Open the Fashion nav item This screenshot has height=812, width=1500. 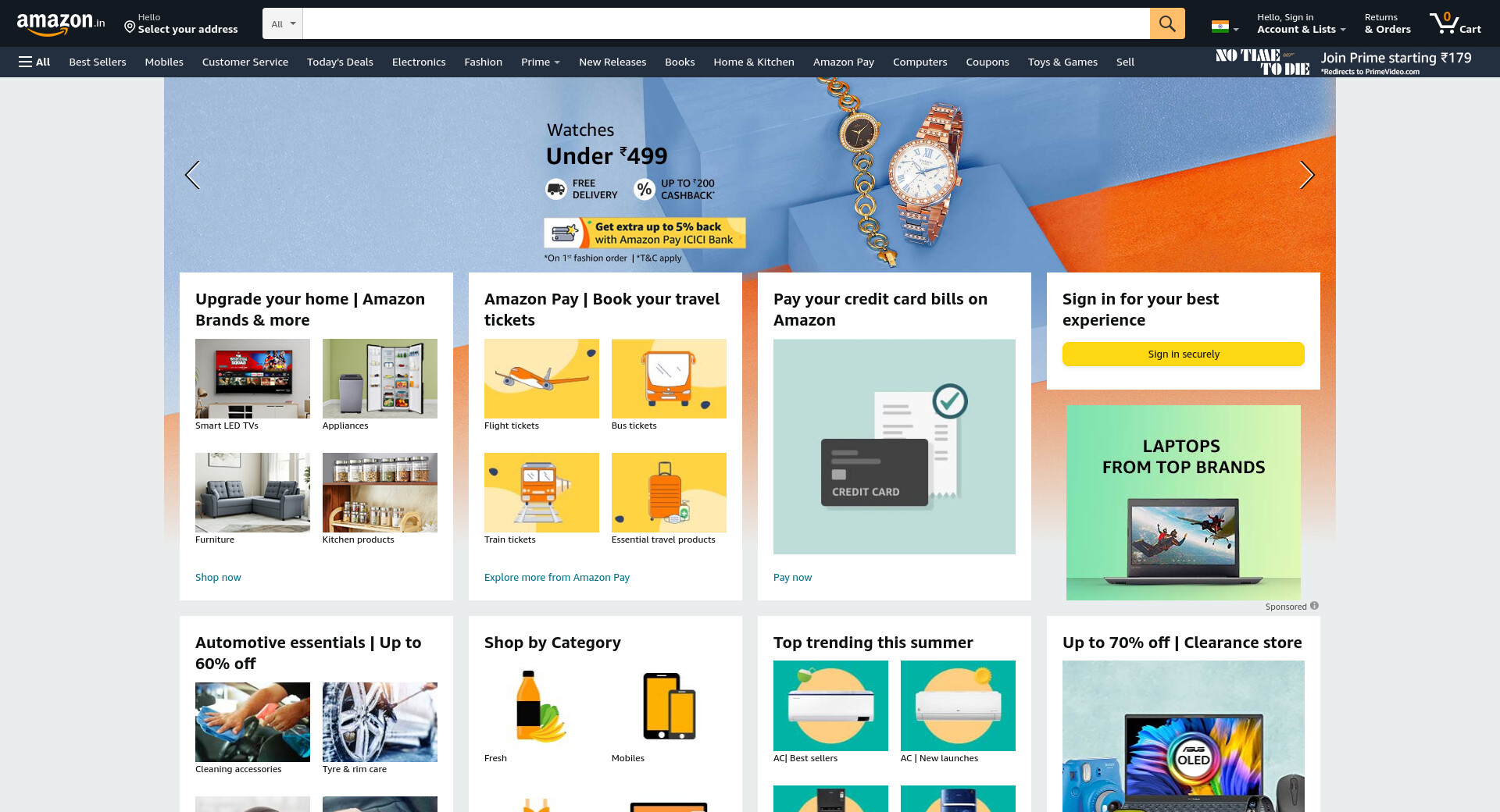[484, 62]
